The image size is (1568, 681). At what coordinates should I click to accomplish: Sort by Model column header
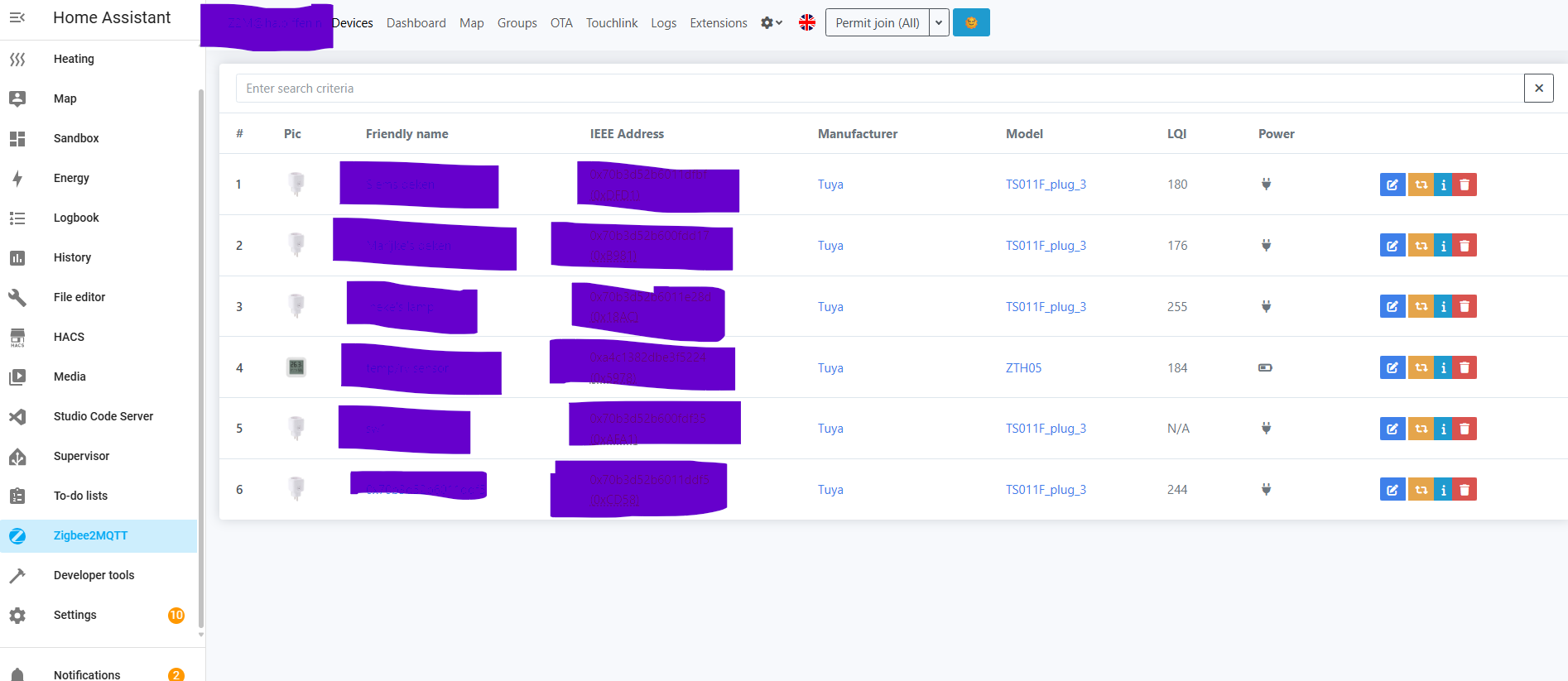tap(1024, 134)
